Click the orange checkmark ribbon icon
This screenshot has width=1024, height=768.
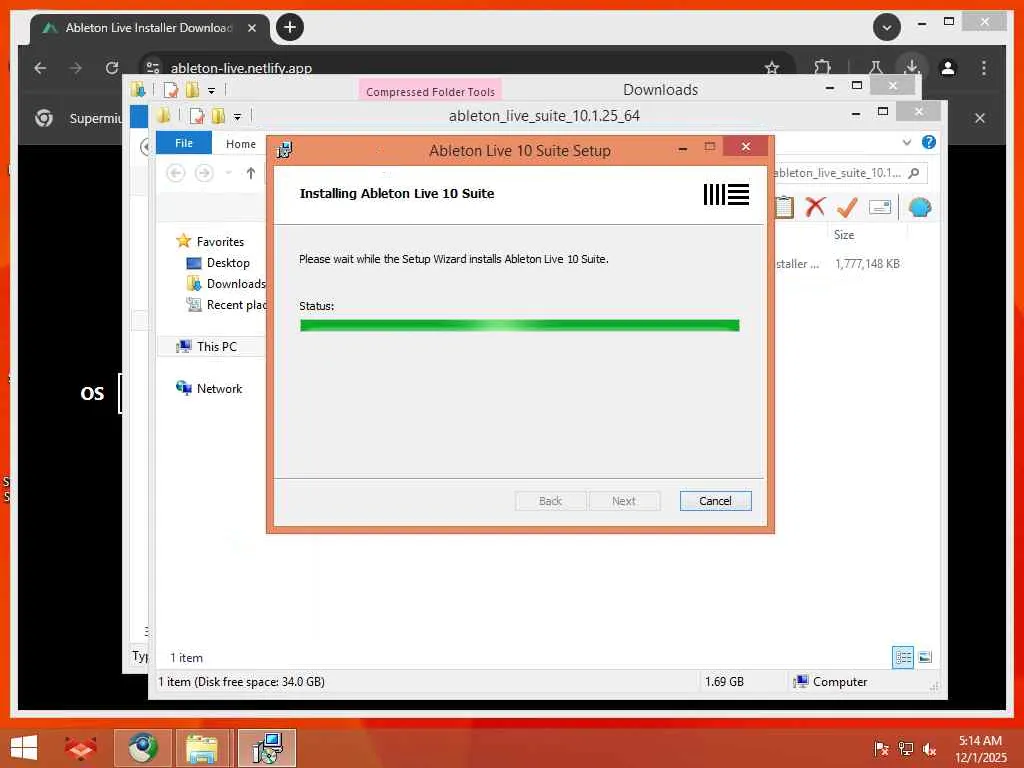point(848,207)
